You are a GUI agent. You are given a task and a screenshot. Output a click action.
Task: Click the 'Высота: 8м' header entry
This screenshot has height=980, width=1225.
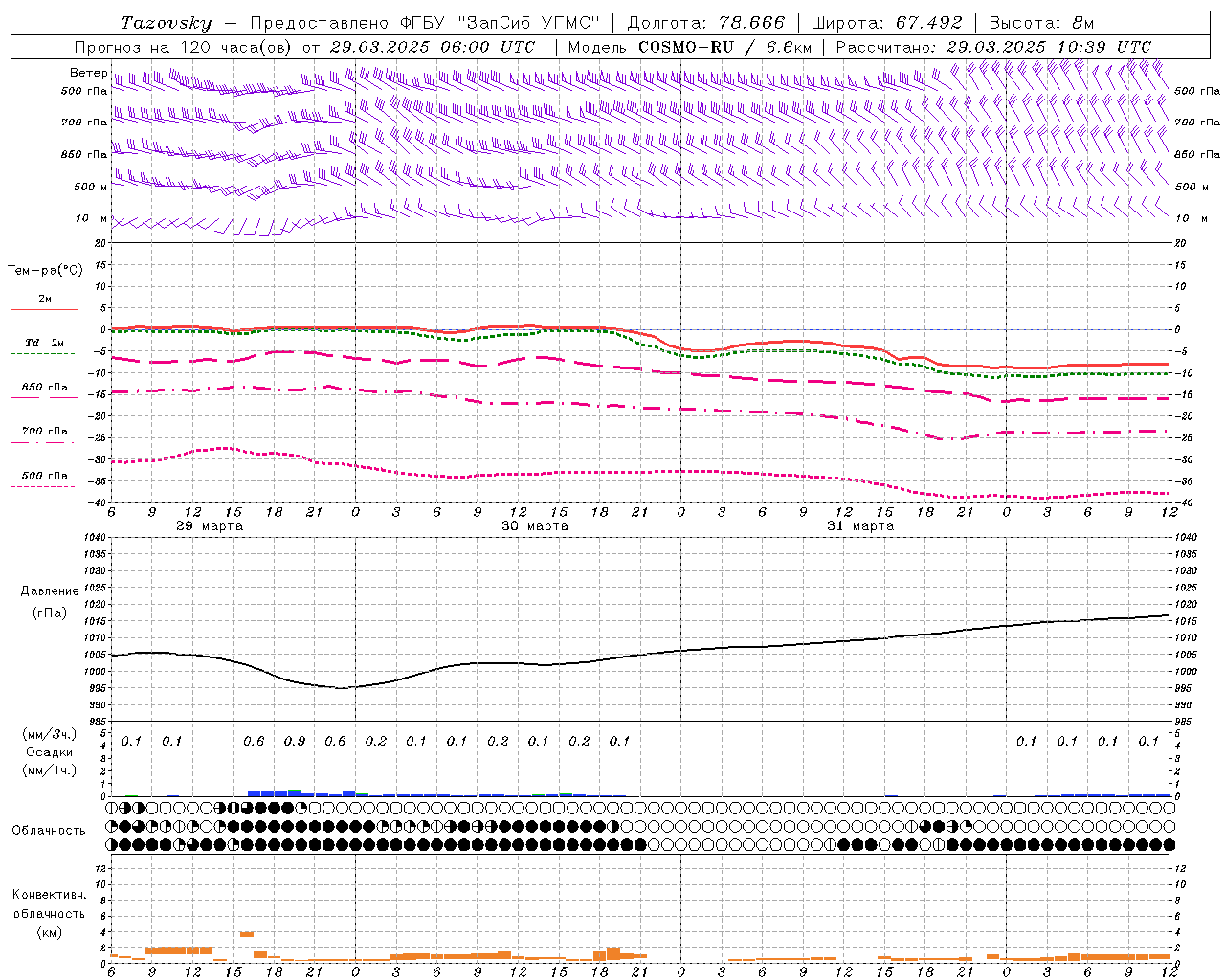point(1041,23)
